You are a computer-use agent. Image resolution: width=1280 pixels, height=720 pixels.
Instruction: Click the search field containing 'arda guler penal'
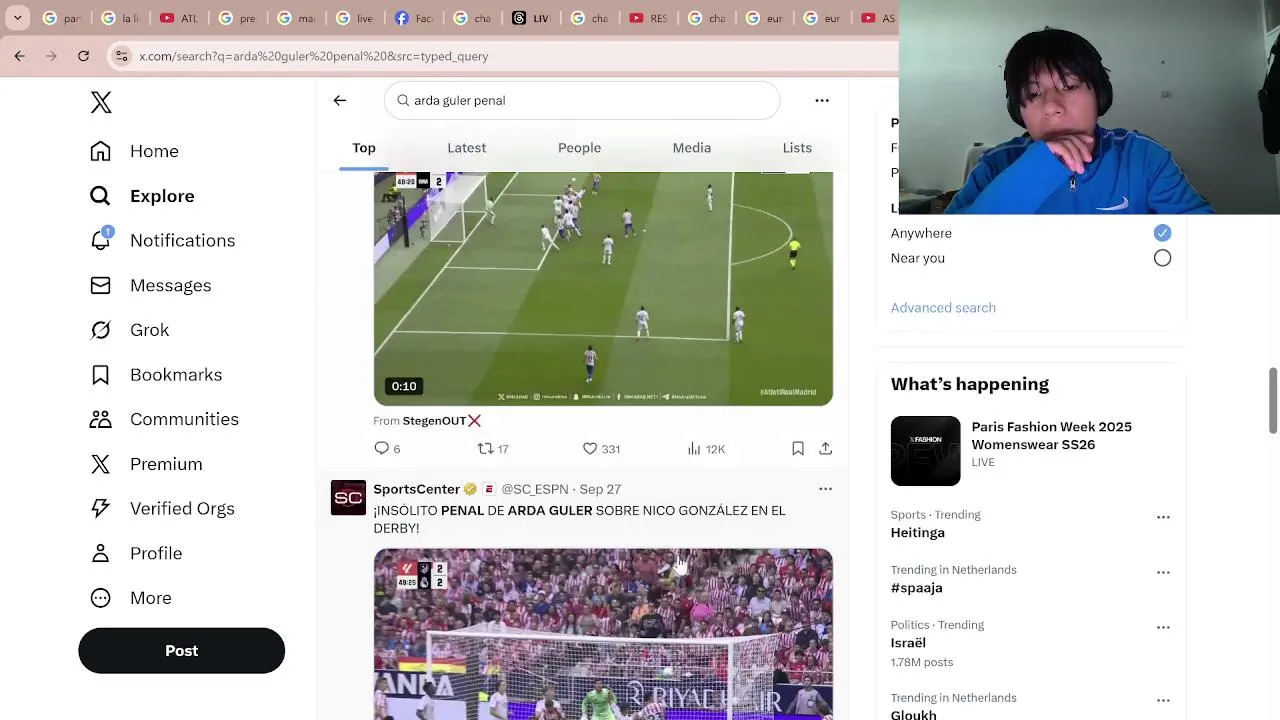pos(582,100)
